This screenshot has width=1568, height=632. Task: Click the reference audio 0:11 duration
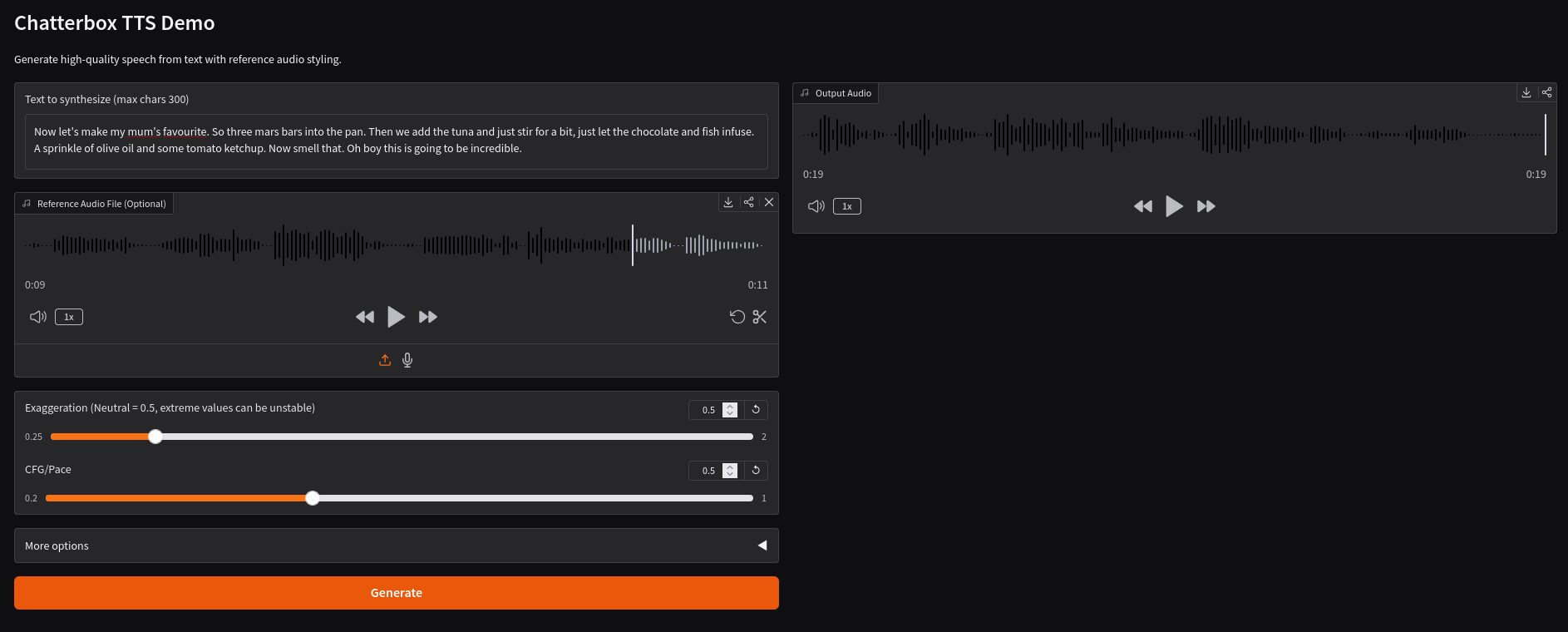757,285
